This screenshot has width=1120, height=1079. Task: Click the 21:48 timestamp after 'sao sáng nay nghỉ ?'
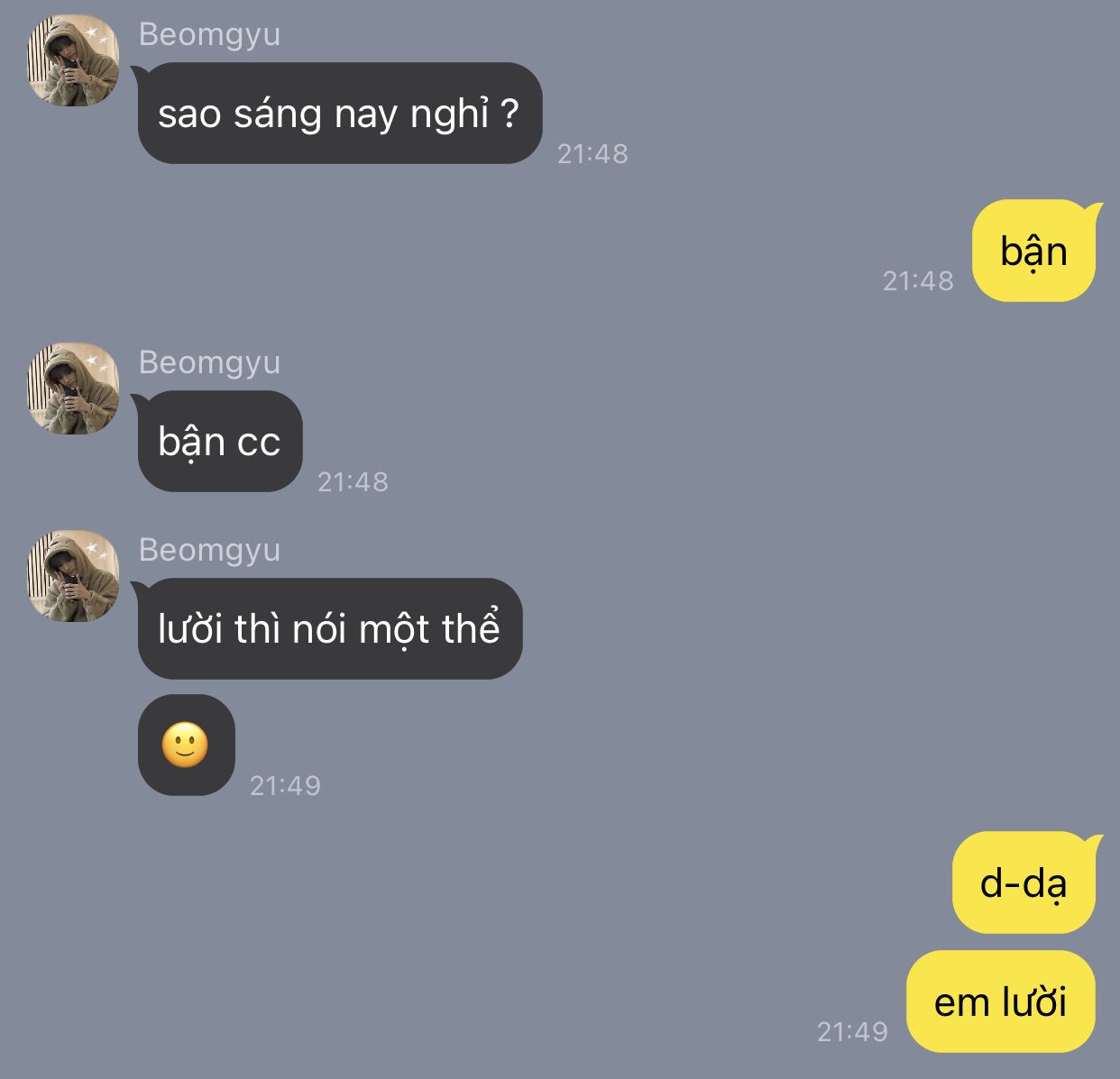(x=592, y=154)
